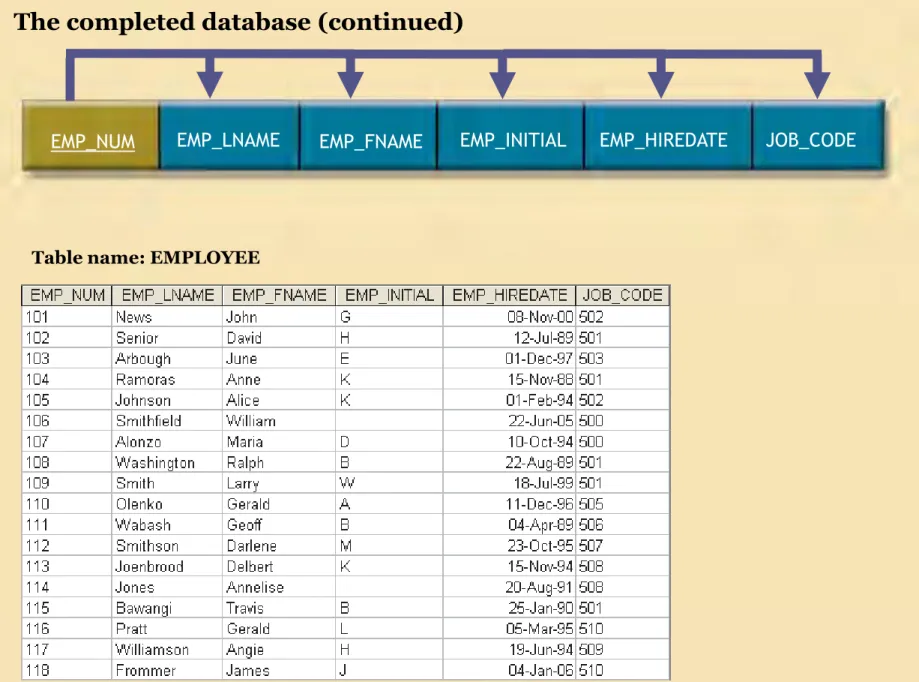Select the EMP_FNAME table column header
The height and width of the screenshot is (682, 919).
point(279,295)
